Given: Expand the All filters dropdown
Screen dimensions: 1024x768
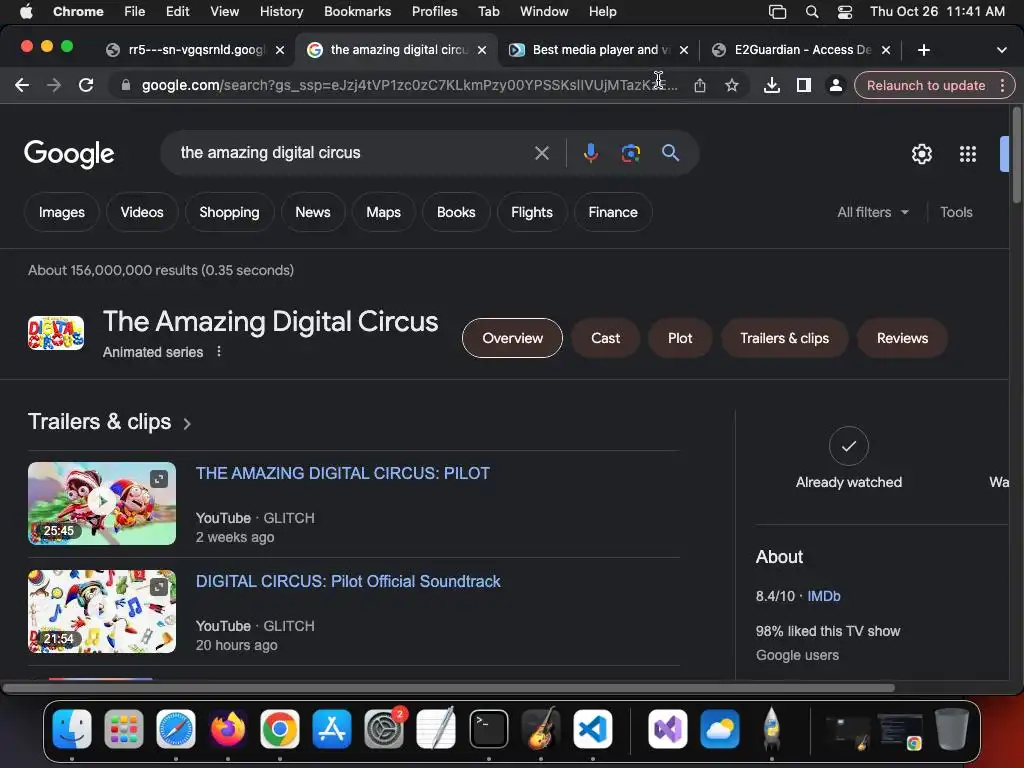Looking at the screenshot, I should (x=872, y=212).
